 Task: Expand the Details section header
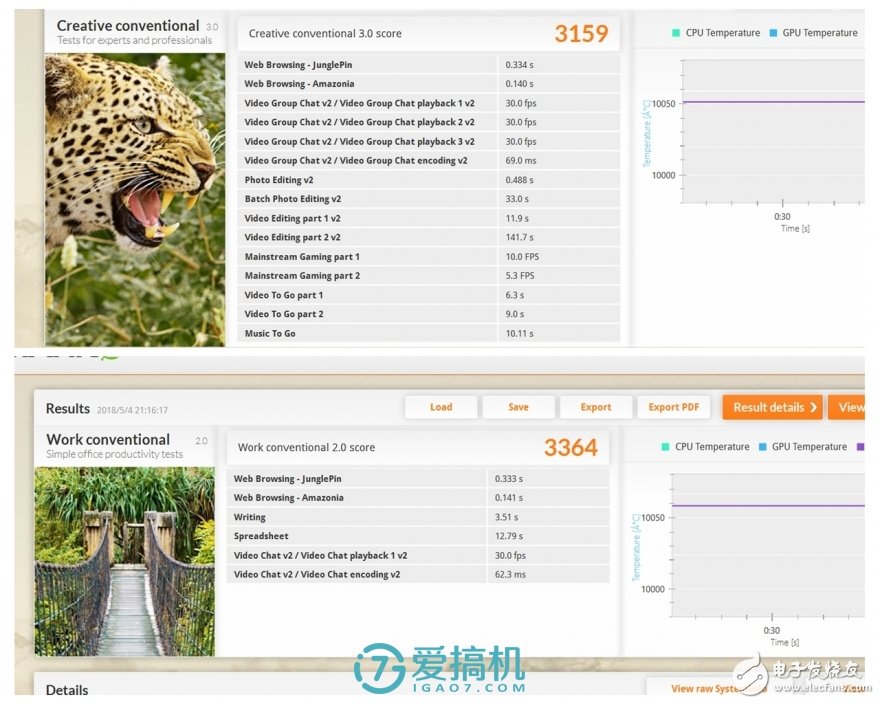pyautogui.click(x=67, y=689)
